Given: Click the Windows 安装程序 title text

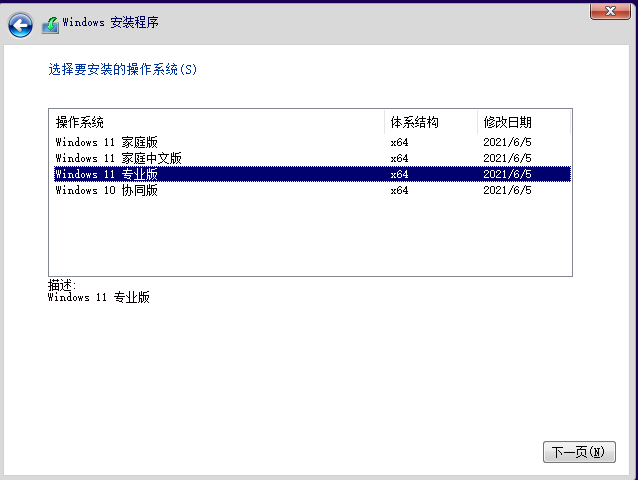Looking at the screenshot, I should tap(110, 22).
